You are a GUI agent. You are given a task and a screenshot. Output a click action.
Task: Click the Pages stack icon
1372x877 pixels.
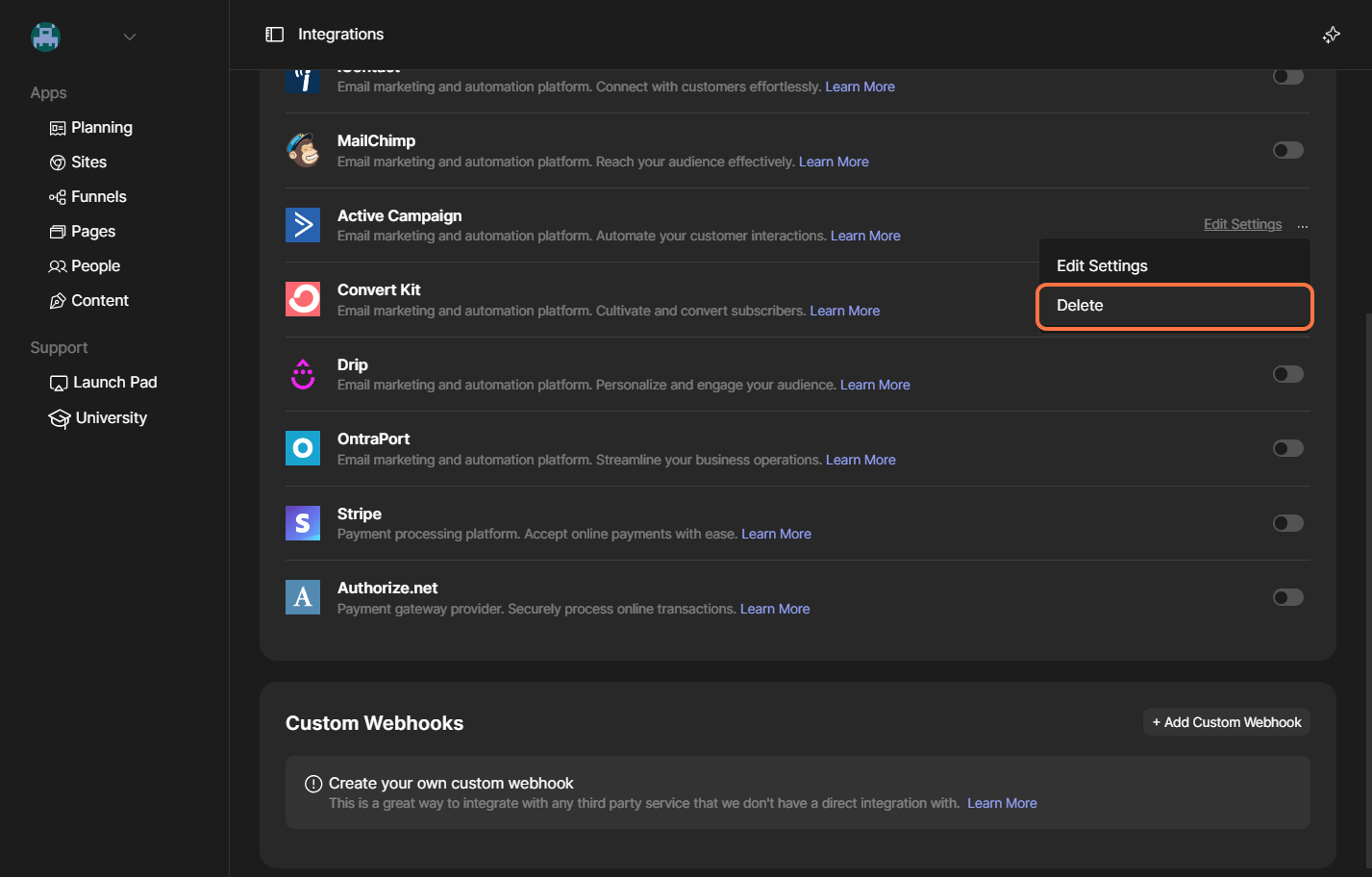point(58,232)
